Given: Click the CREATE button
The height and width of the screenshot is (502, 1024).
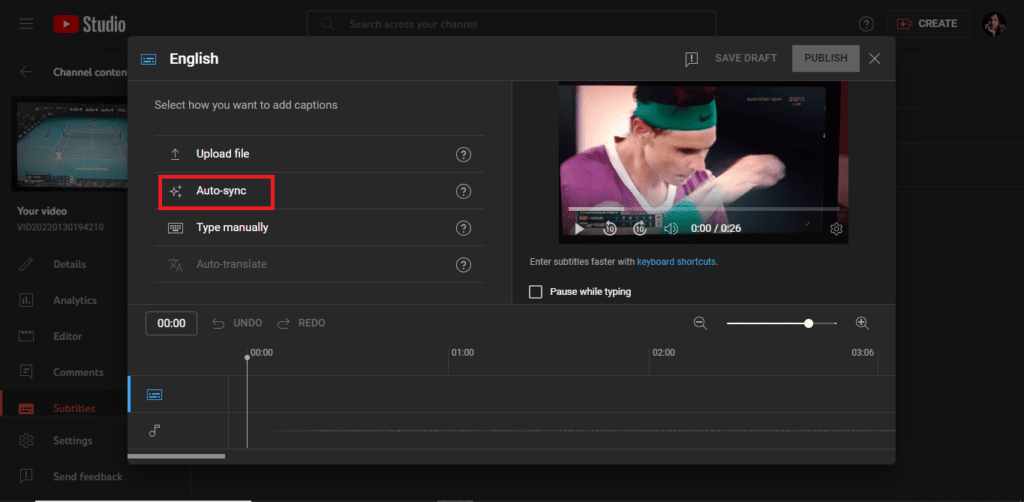Looking at the screenshot, I should pyautogui.click(x=927, y=24).
